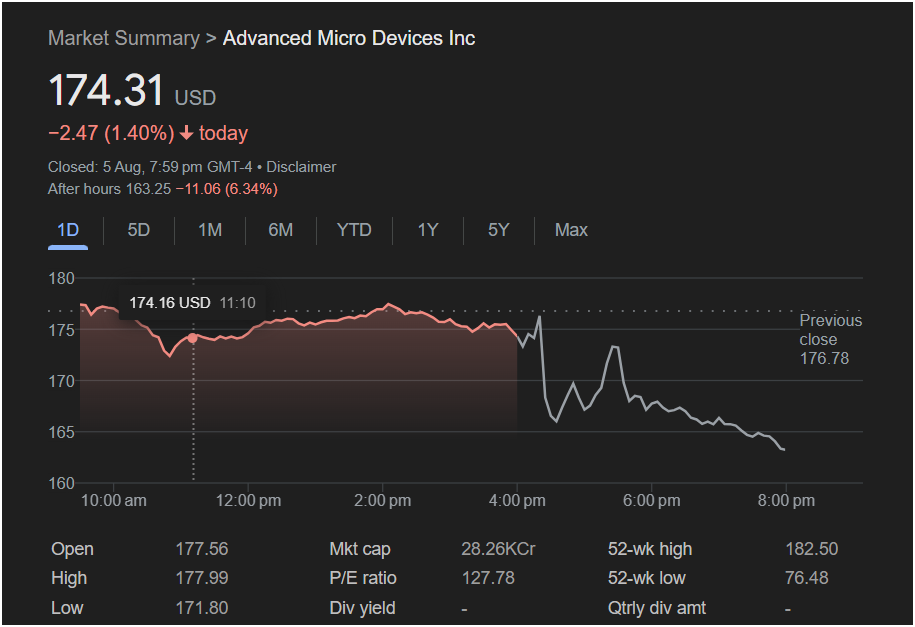Screen dimensions: 915x627
Task: Click the 180 price axis label
Action: (x=61, y=278)
